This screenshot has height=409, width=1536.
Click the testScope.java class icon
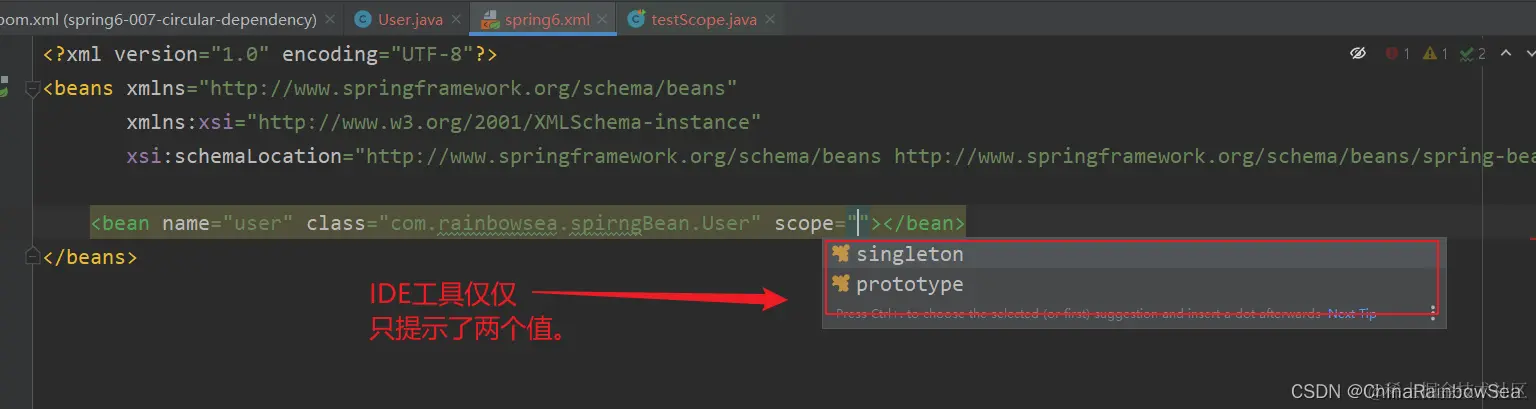coord(636,19)
